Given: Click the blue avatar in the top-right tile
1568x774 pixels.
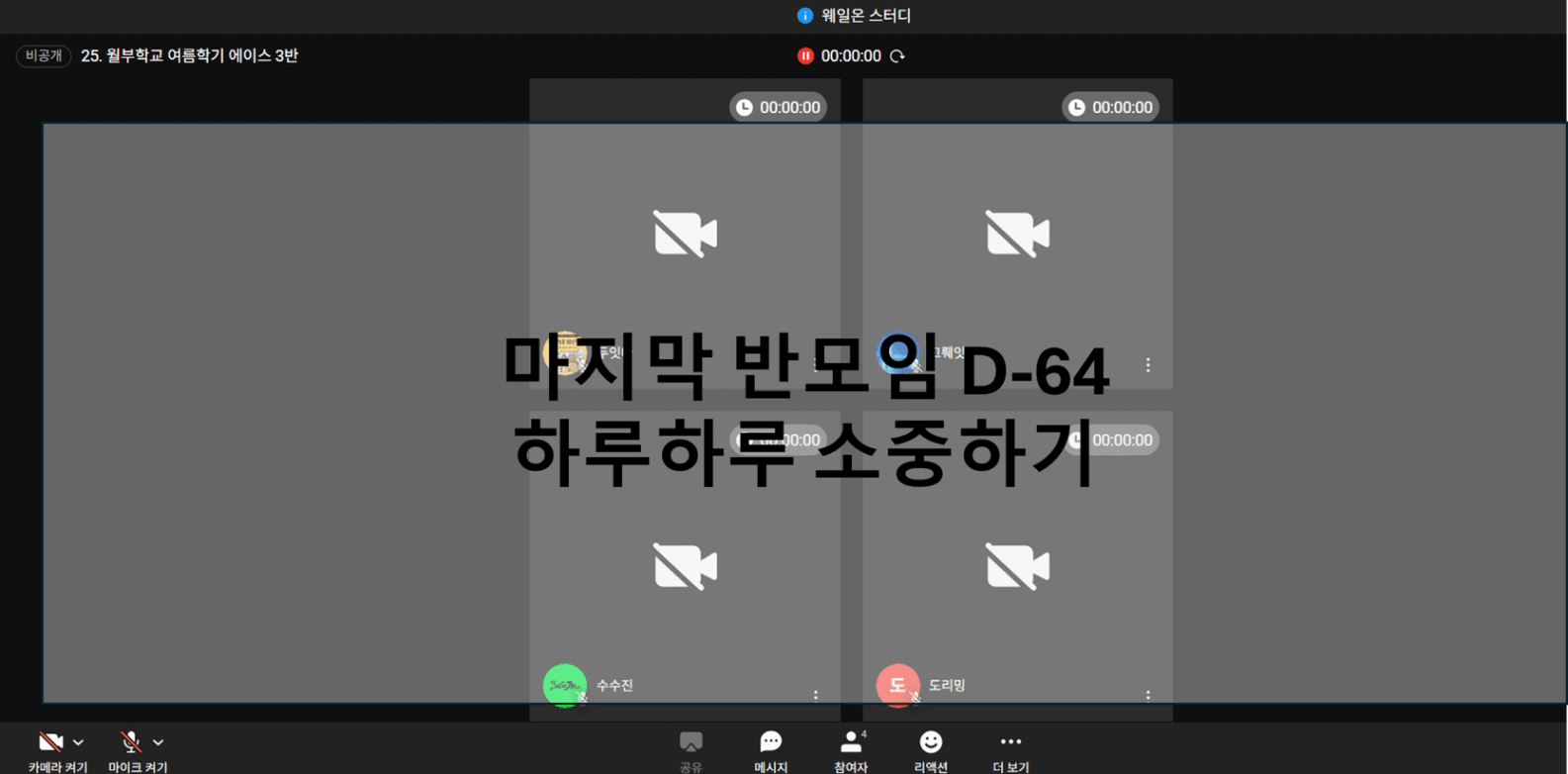Looking at the screenshot, I should [897, 352].
